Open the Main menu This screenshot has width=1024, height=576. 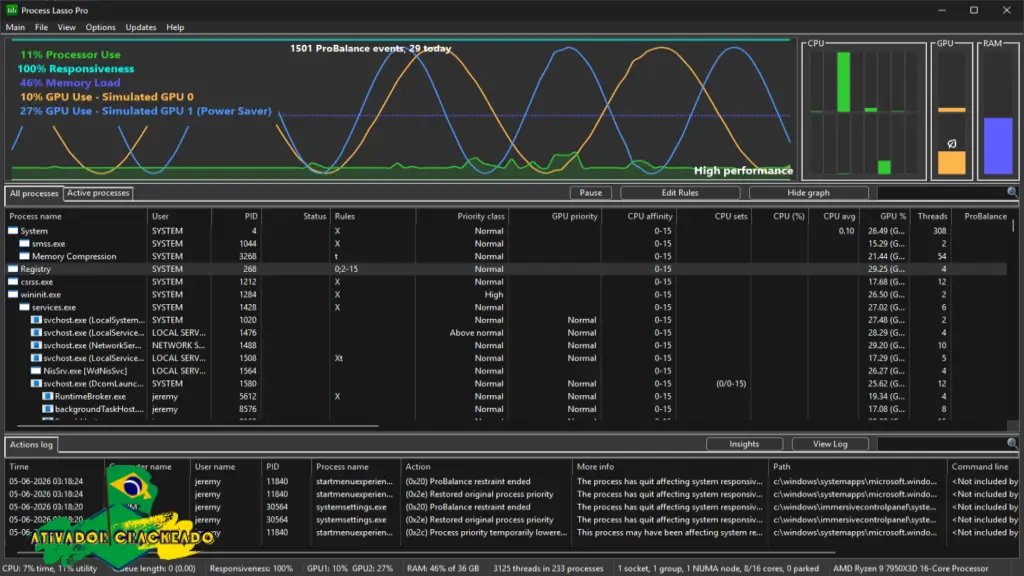point(15,27)
